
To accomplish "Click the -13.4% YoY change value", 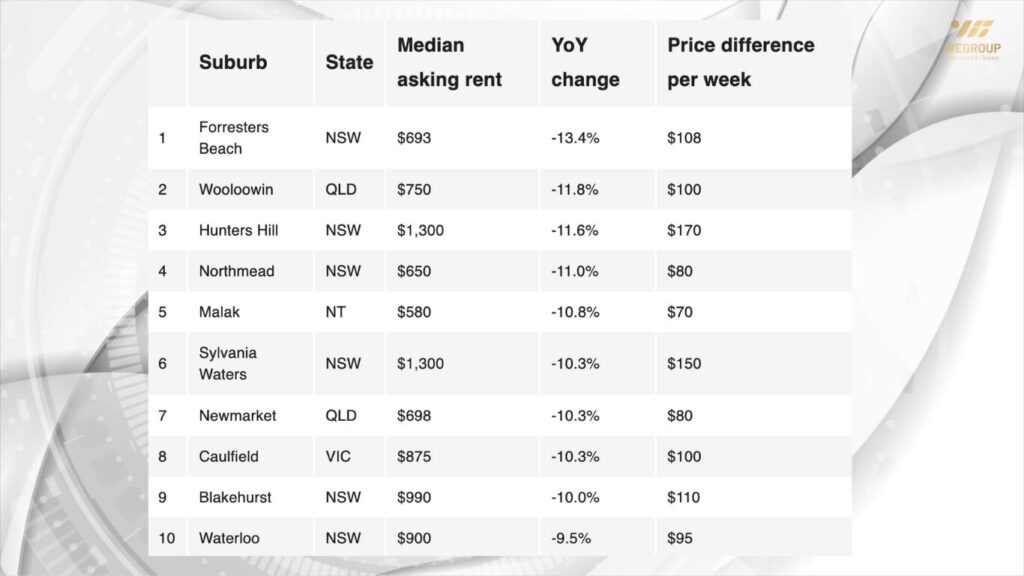I will pos(574,138).
